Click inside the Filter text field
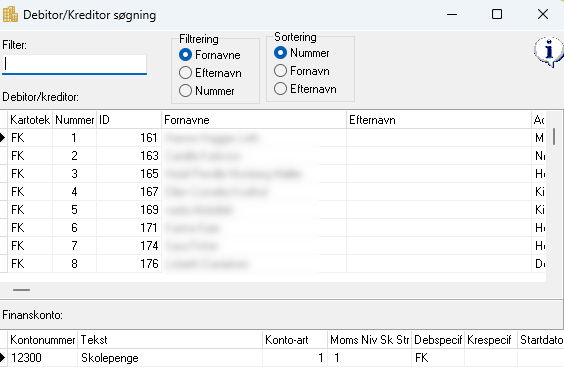Viewport: 564px width, 374px height. pos(74,64)
